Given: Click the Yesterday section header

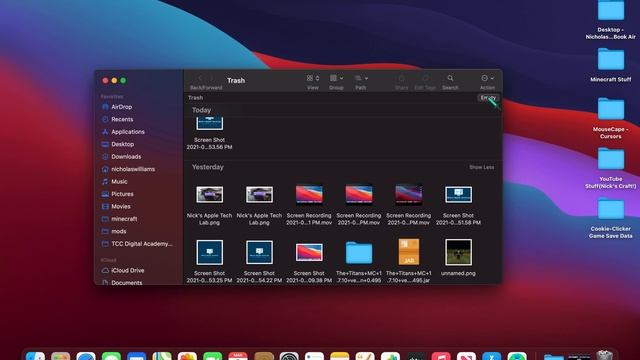Looking at the screenshot, I should click(x=208, y=167).
